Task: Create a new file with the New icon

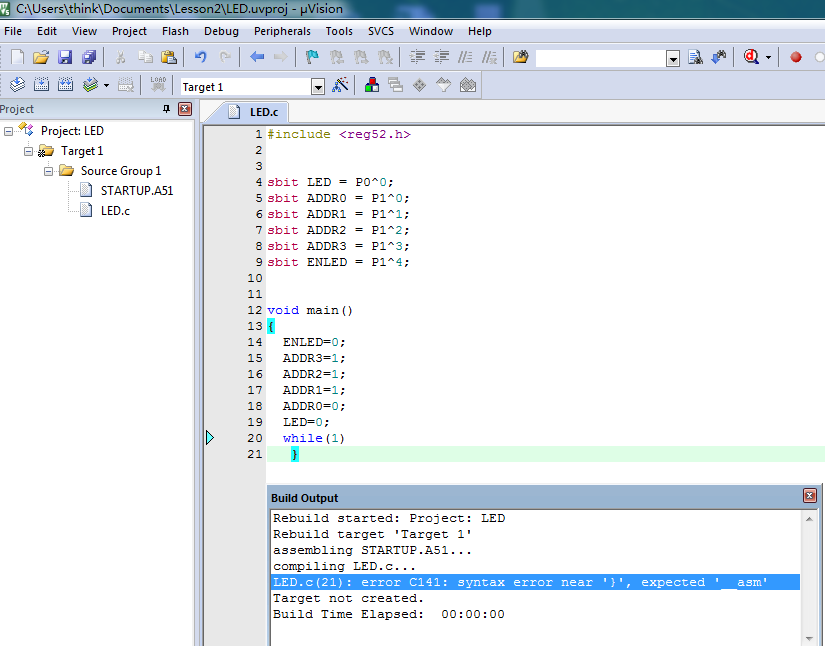Action: (17, 57)
